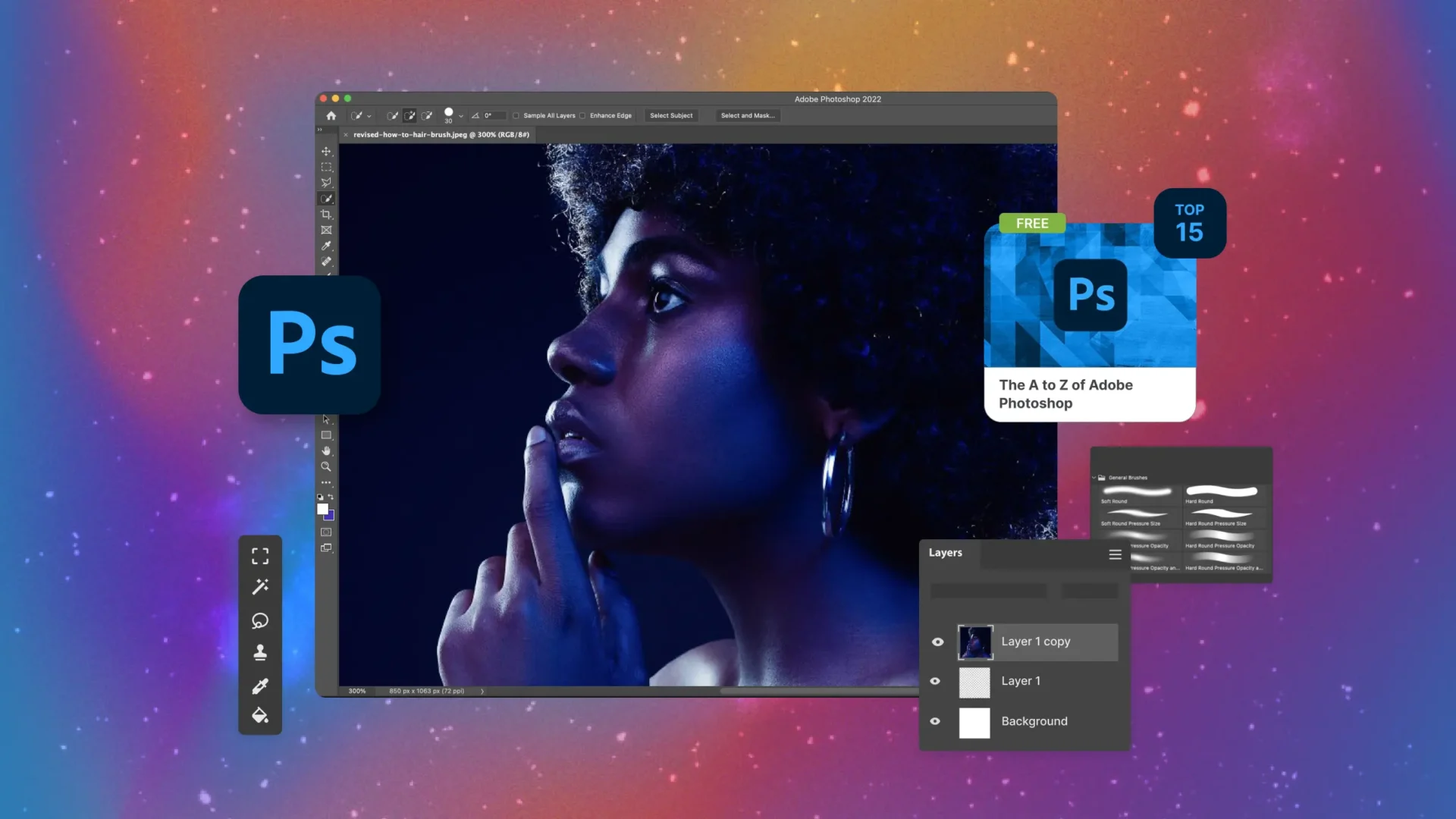The height and width of the screenshot is (819, 1456).
Task: Select the Zoom tool
Action: pos(327,466)
